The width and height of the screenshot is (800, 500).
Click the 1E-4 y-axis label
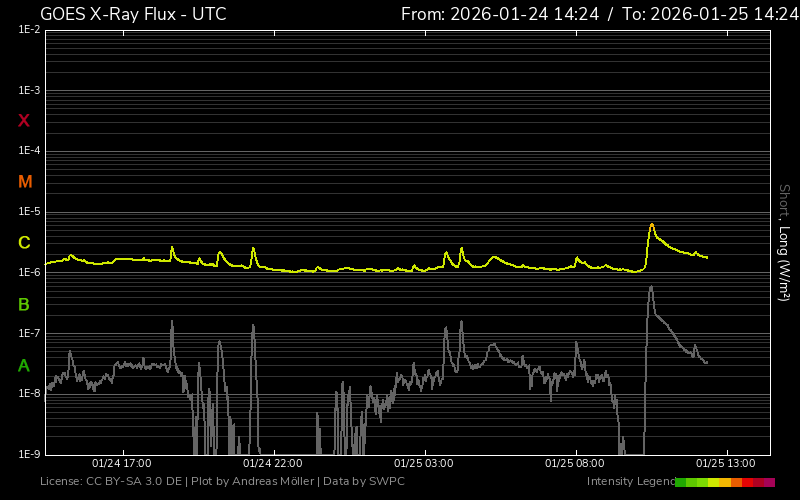click(x=29, y=151)
